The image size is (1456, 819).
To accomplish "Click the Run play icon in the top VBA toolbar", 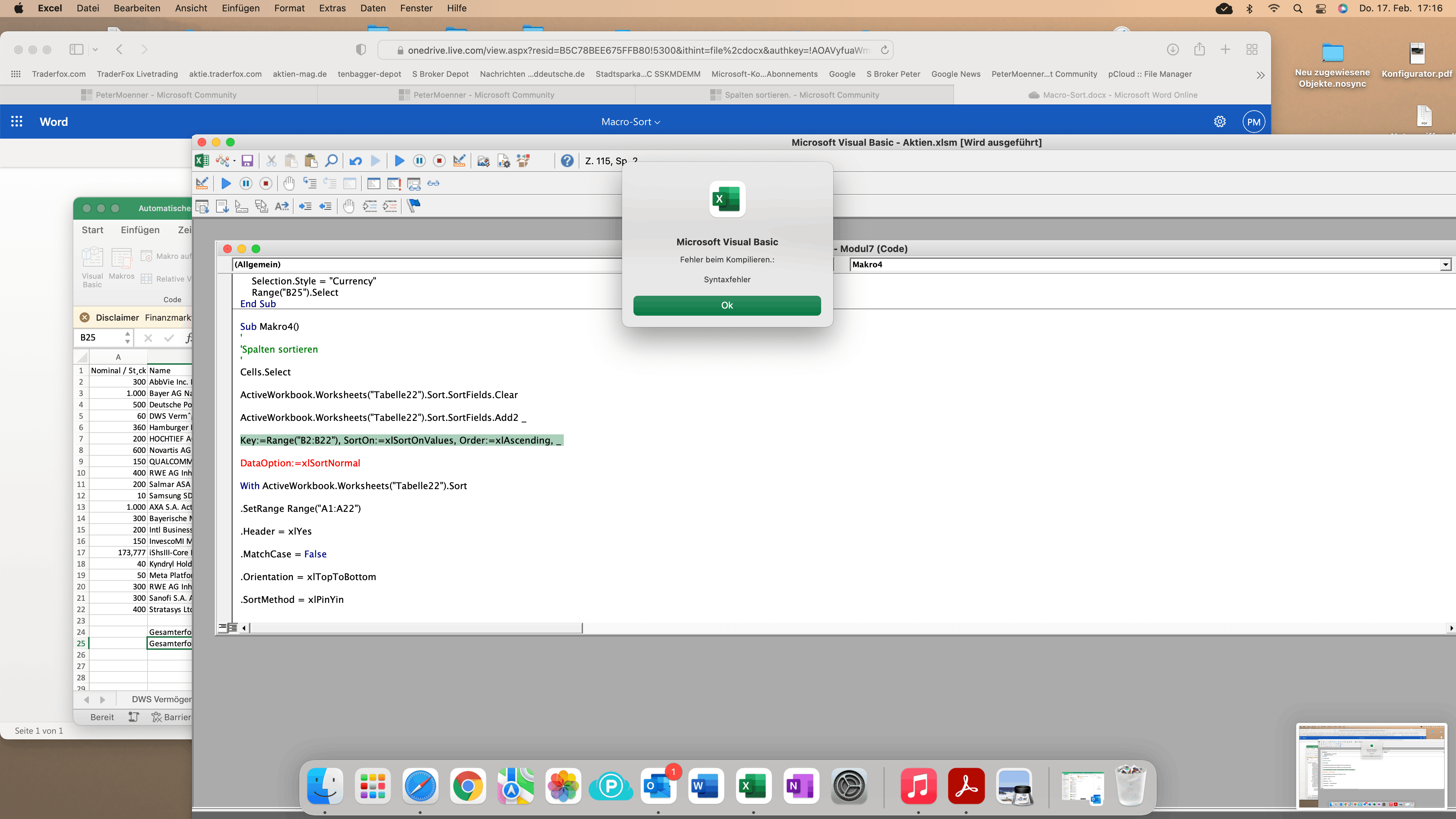I will pyautogui.click(x=399, y=161).
